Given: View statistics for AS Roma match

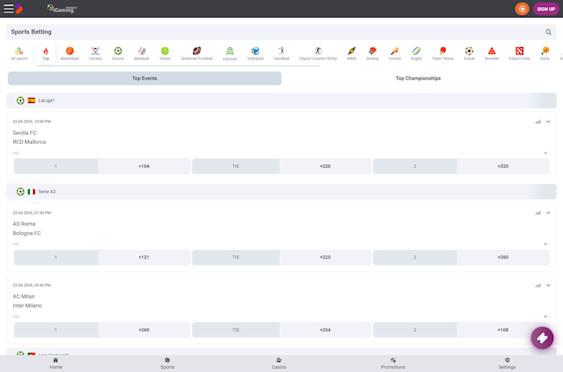Looking at the screenshot, I should coord(538,213).
